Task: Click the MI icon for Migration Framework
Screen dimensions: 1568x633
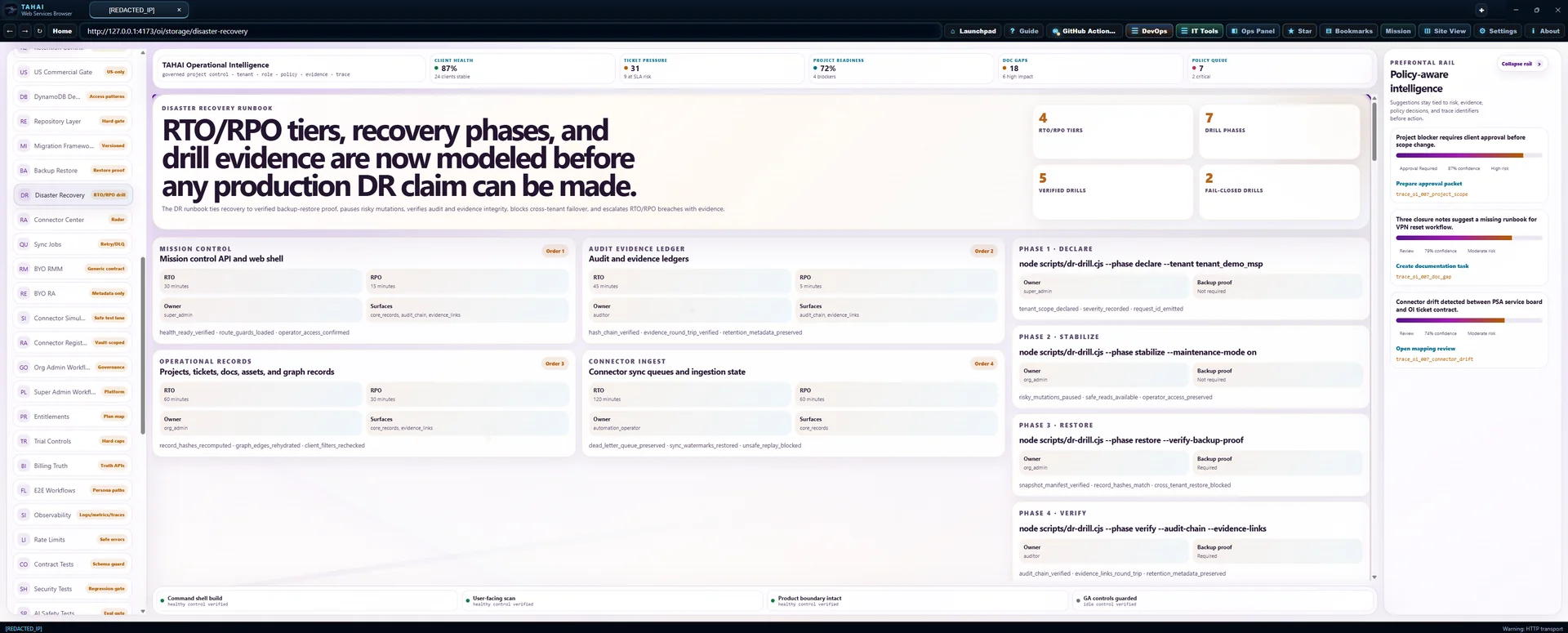Action: [x=24, y=145]
